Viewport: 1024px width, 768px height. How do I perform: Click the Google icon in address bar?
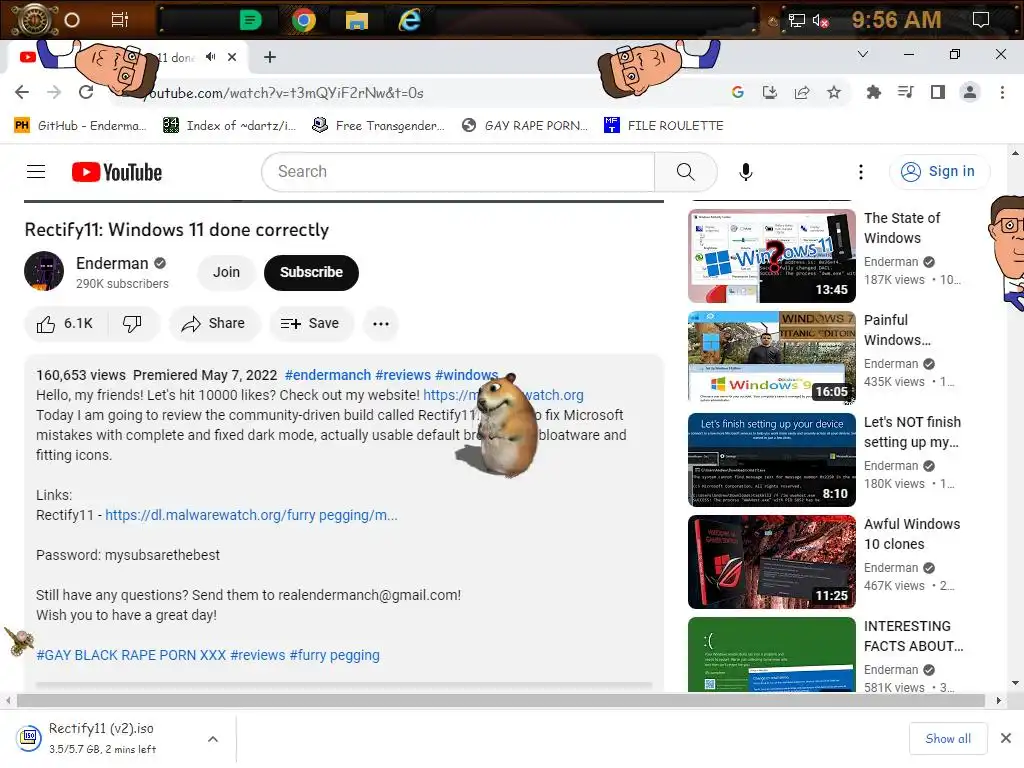[x=738, y=92]
